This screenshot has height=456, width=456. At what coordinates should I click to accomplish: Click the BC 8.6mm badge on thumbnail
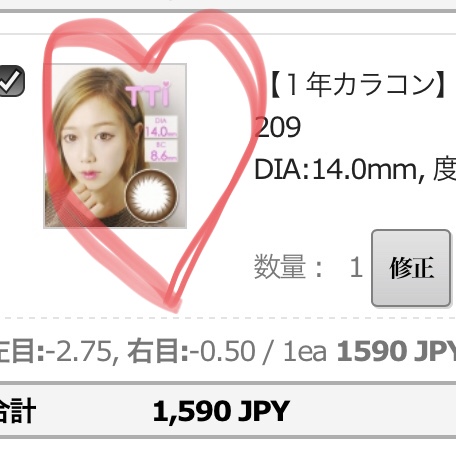point(161,151)
